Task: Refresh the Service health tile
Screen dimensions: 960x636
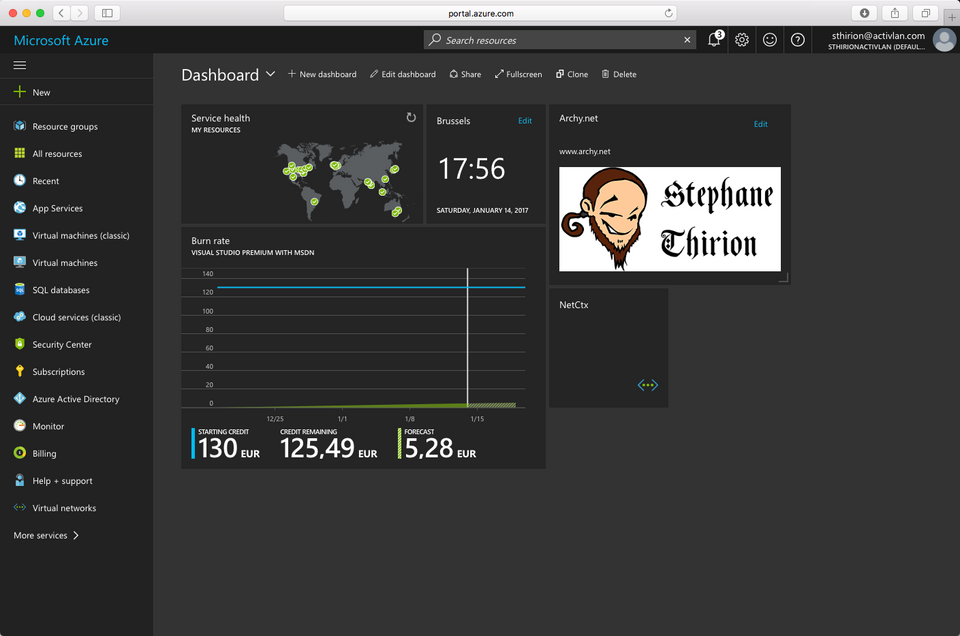Action: (x=410, y=116)
